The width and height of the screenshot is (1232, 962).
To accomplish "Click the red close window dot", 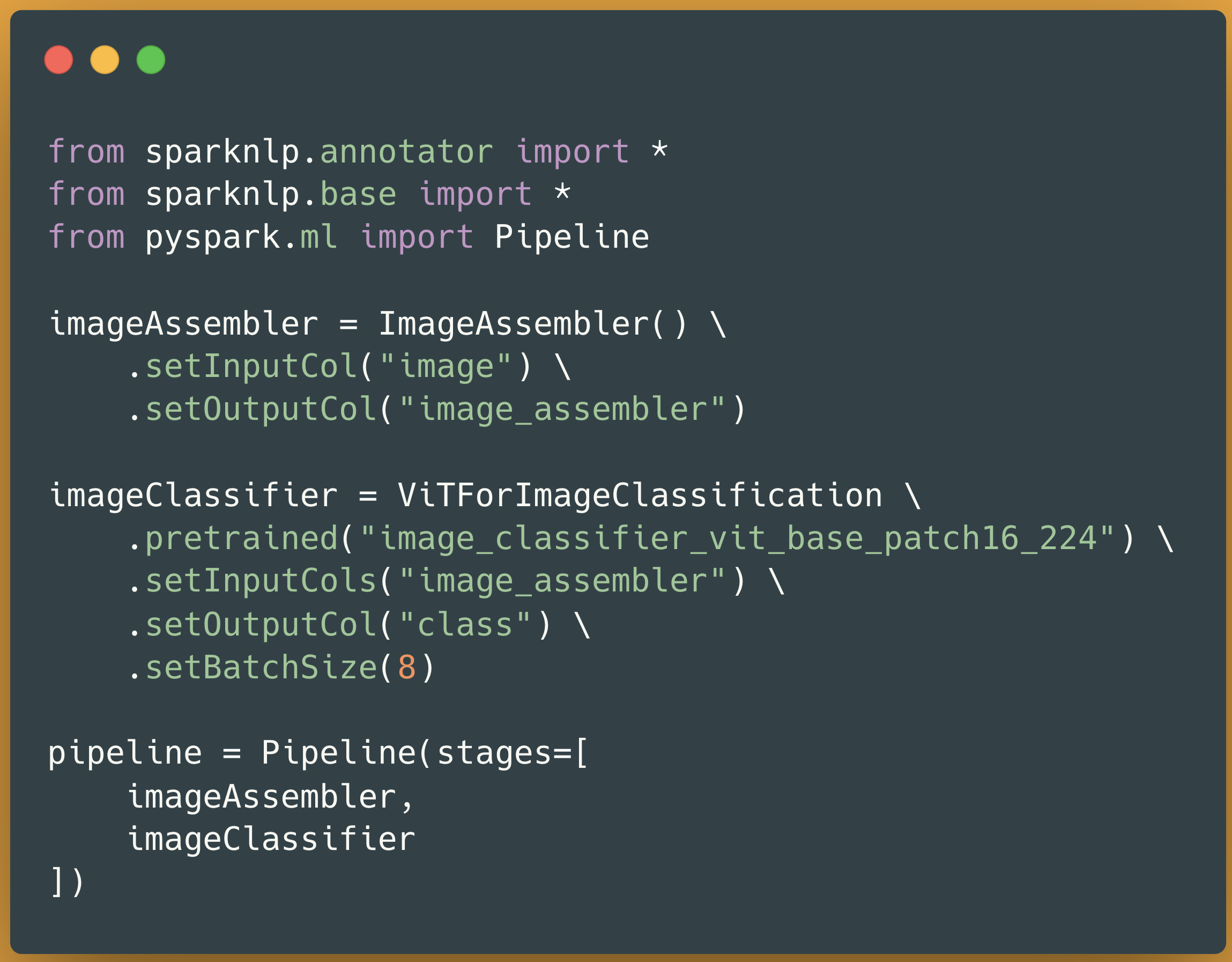I will [58, 60].
